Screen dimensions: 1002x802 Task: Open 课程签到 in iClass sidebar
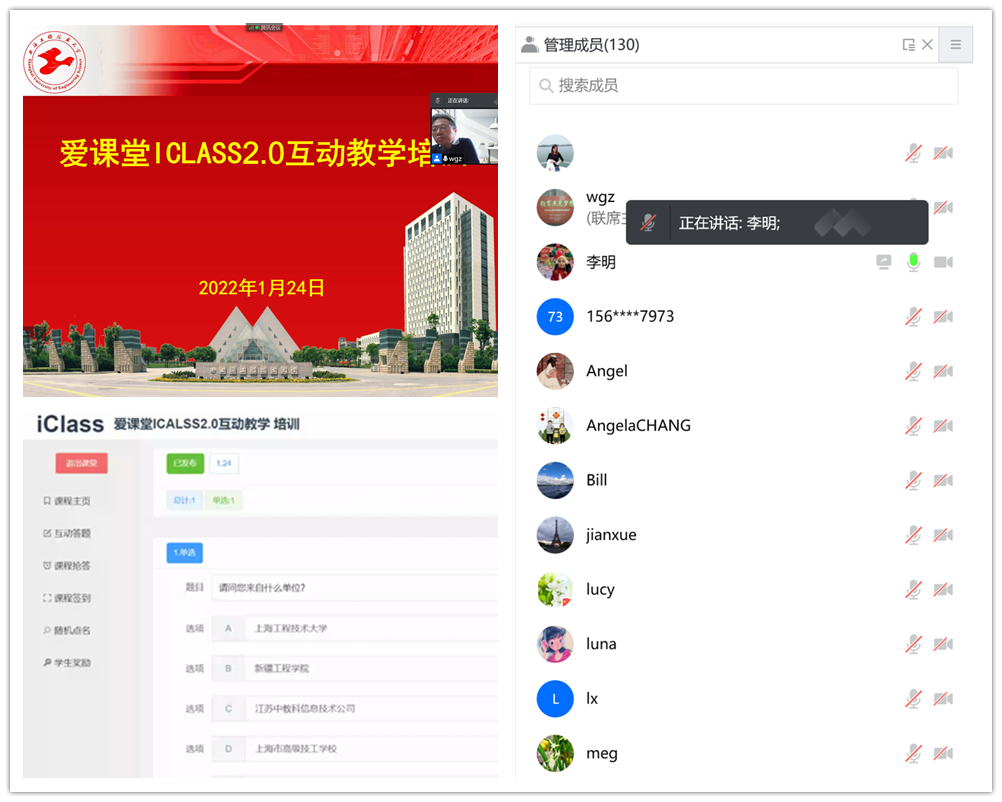pyautogui.click(x=67, y=598)
